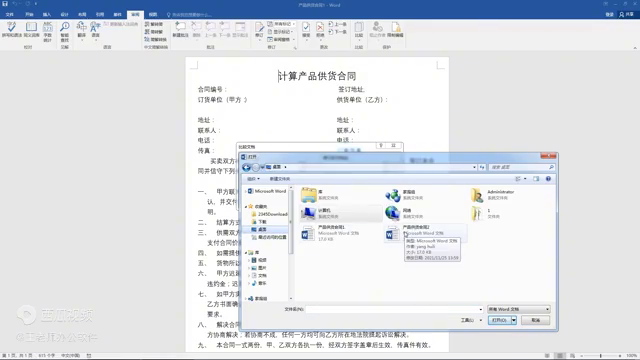The width and height of the screenshot is (640, 360).
Task: Collapse the 收藏夹 (Favorites) tree node
Action: (246, 207)
